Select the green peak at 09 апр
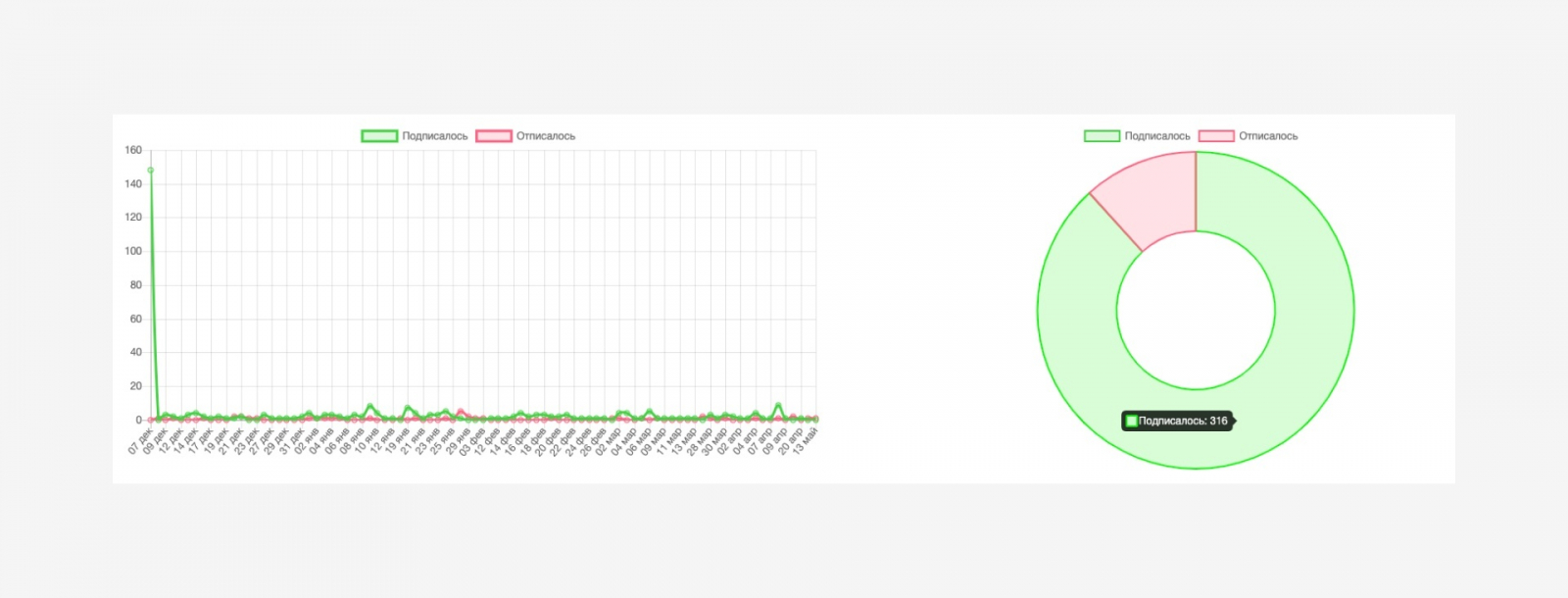 (x=778, y=405)
